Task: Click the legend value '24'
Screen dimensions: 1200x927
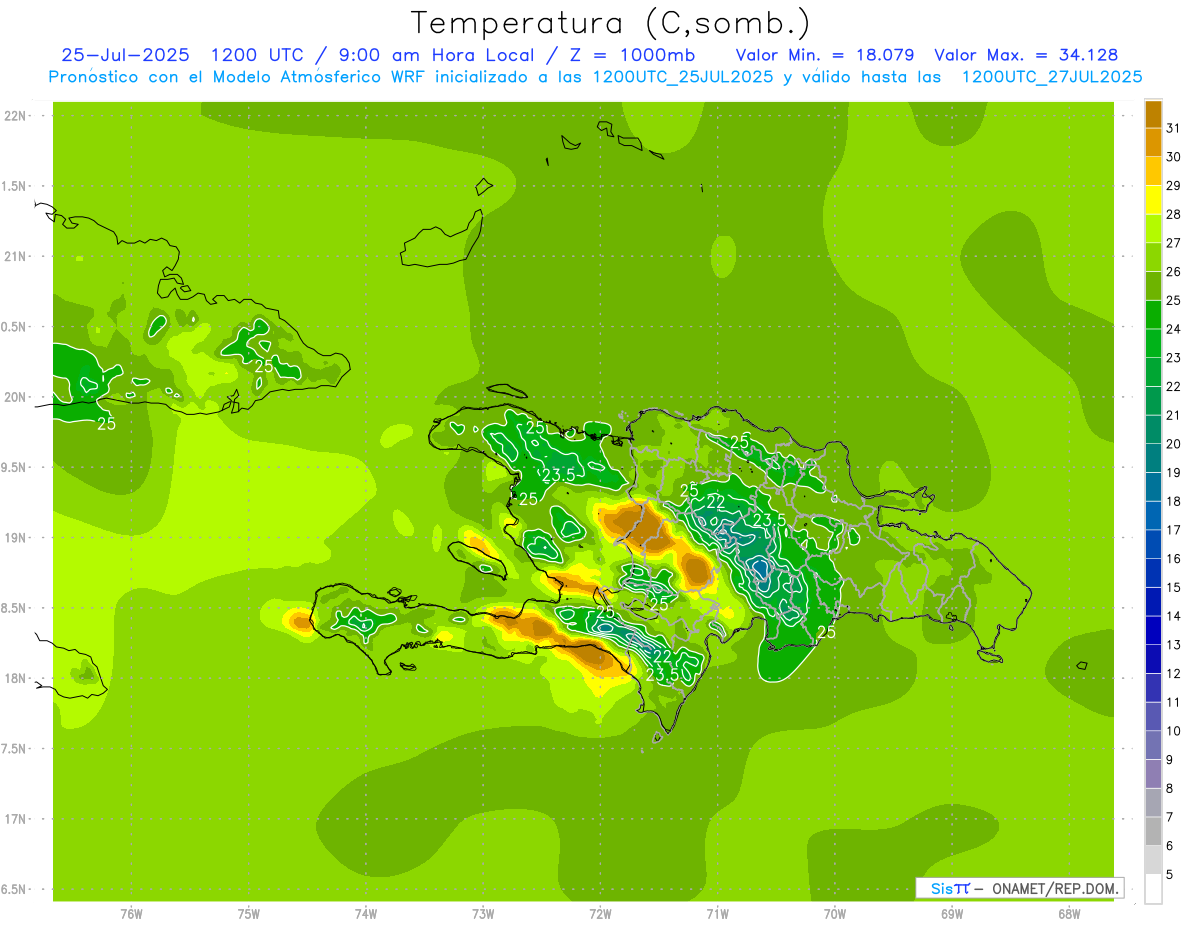Action: click(1174, 329)
